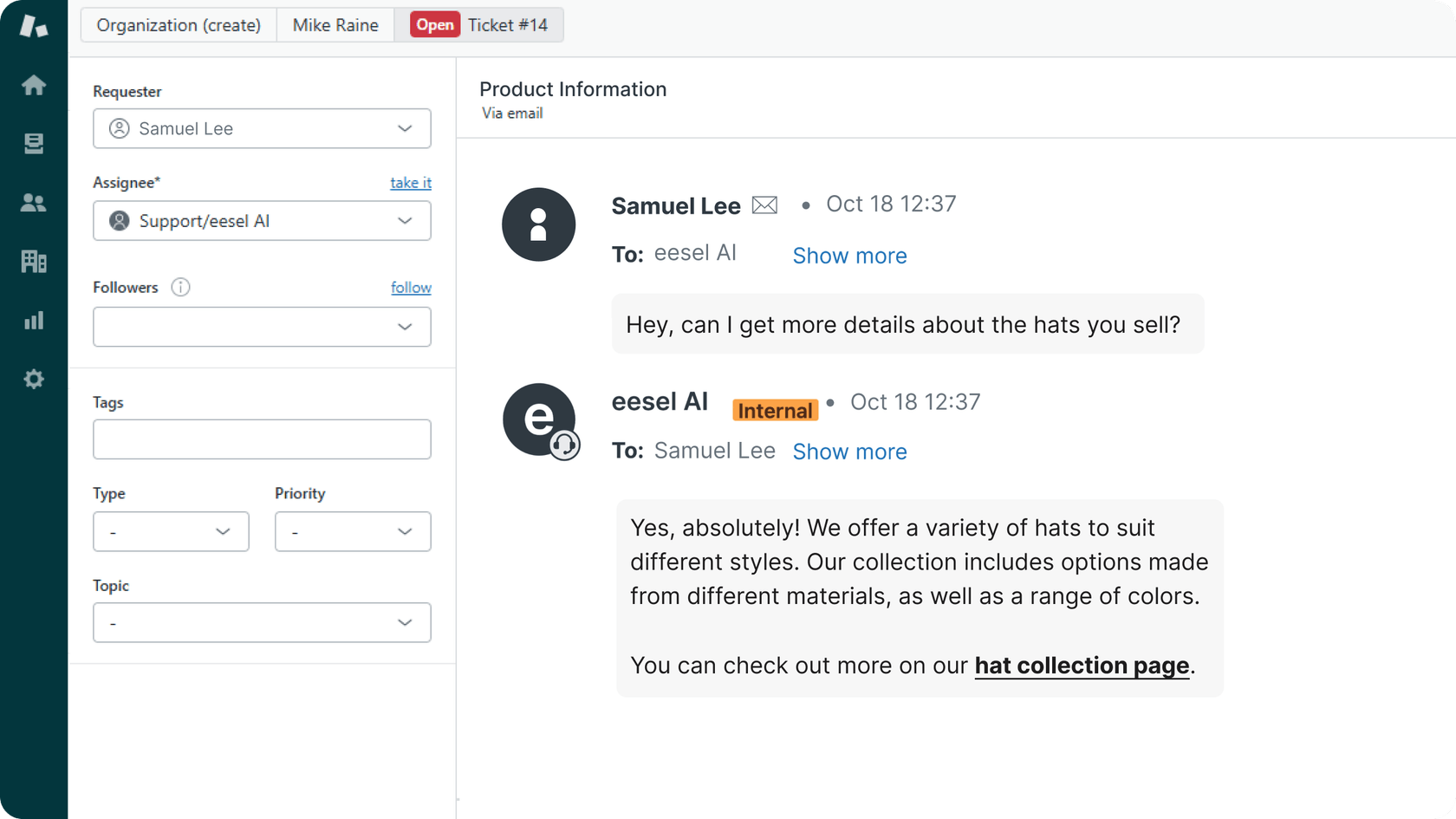Viewport: 1456px width, 819px height.
Task: Open the Organization (create) tab
Action: [x=178, y=24]
